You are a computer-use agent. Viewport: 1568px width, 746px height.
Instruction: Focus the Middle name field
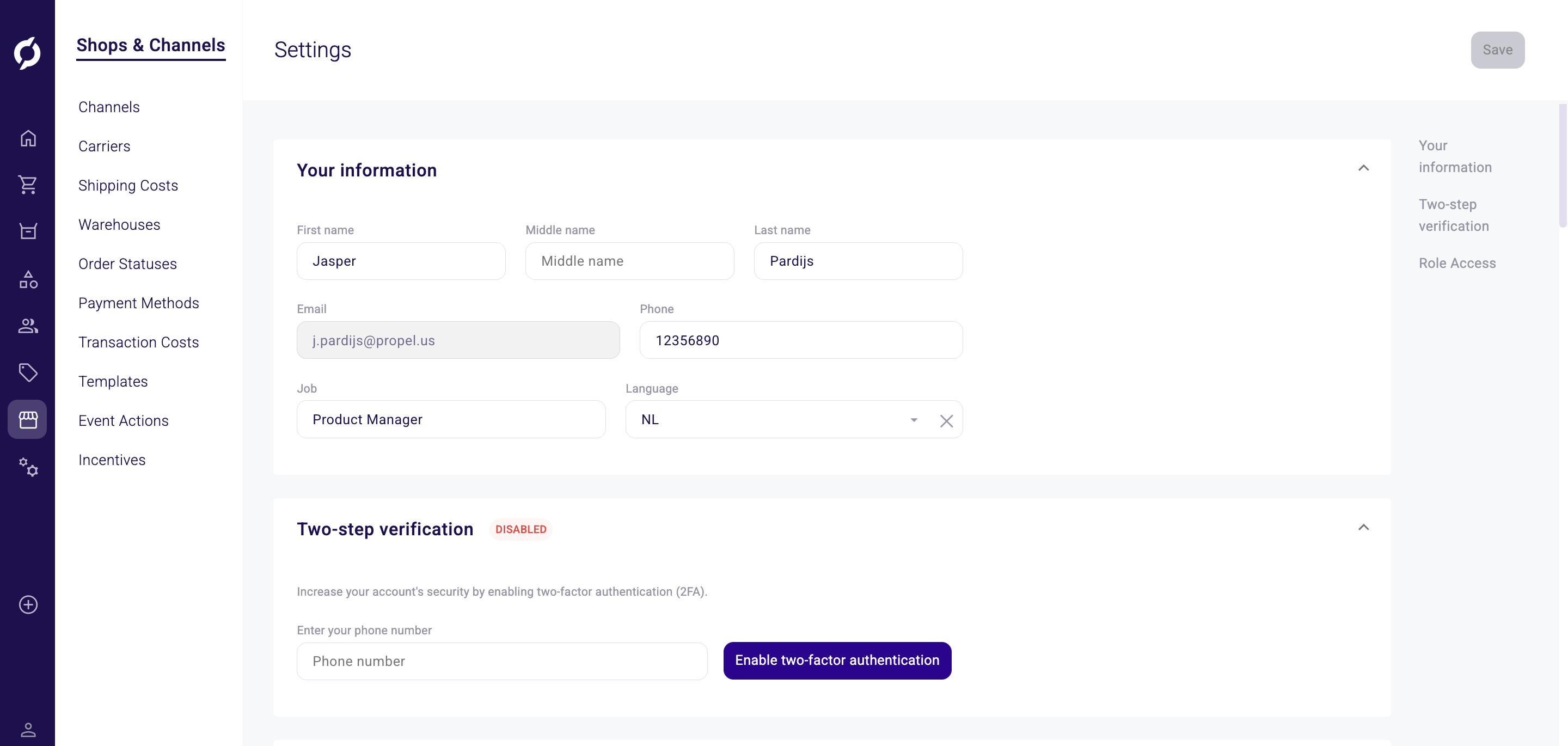(x=629, y=261)
